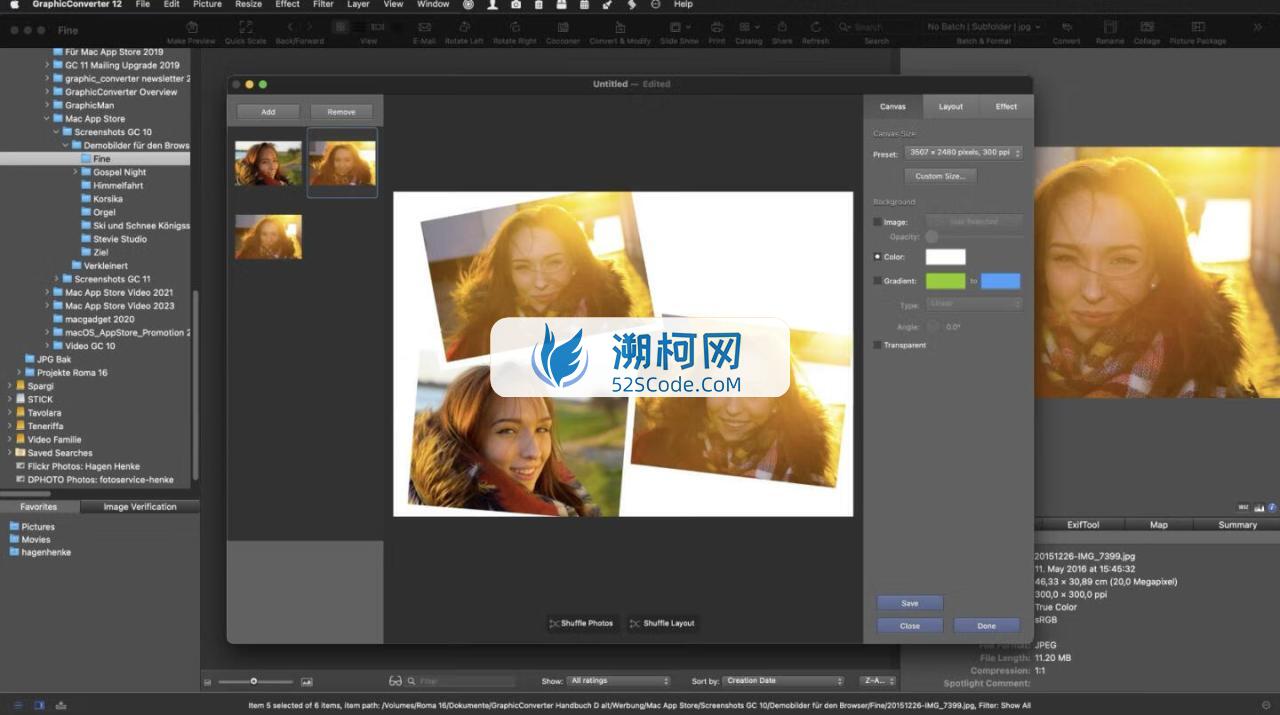This screenshot has height=715, width=1280.
Task: Select the Color background radio button
Action: [x=878, y=257]
